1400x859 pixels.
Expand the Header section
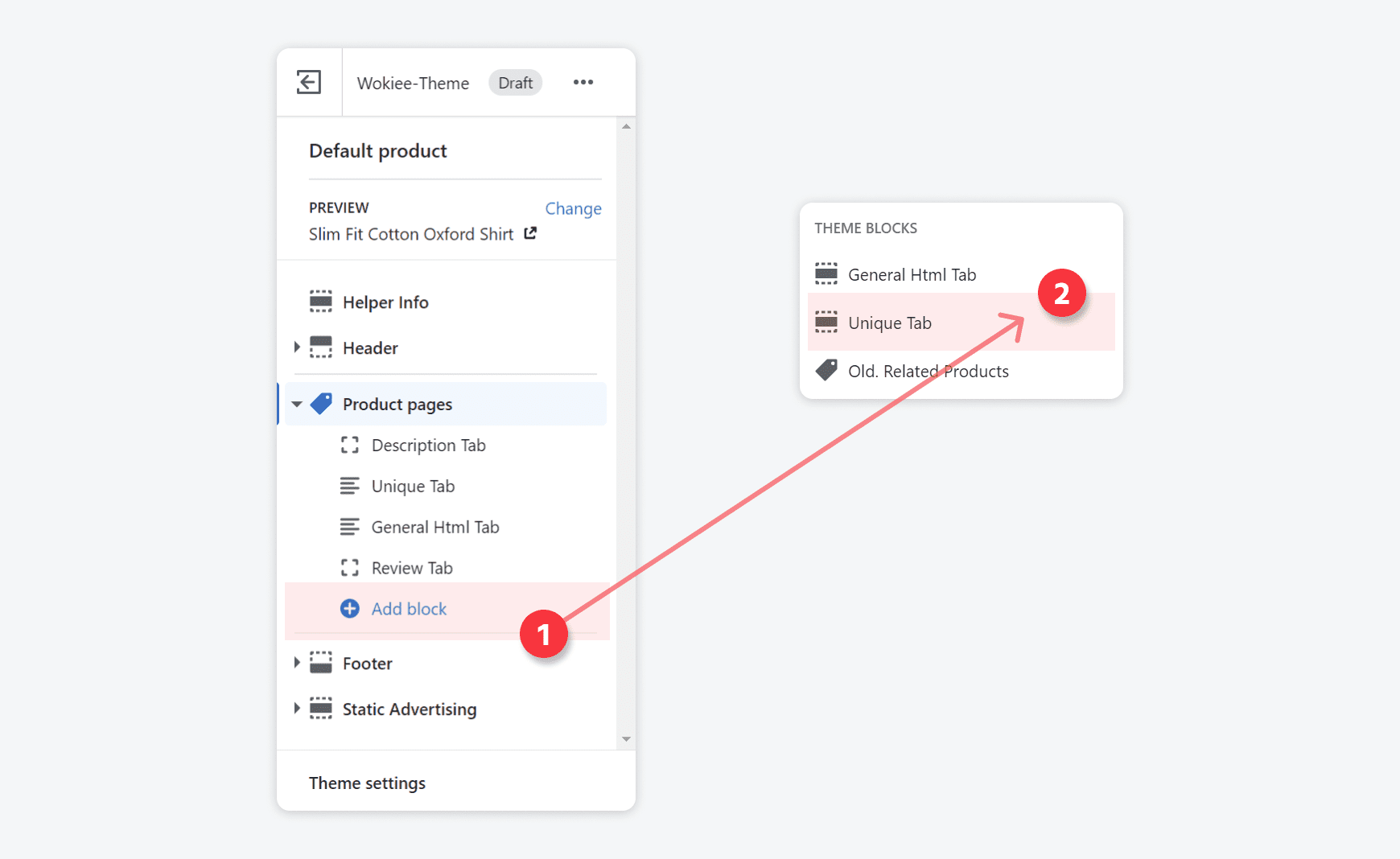coord(297,347)
